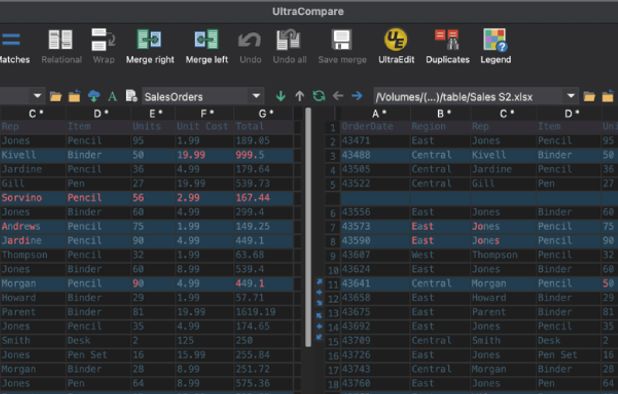
Task: Expand the left pane path dropdown arrow
Action: tap(37, 96)
